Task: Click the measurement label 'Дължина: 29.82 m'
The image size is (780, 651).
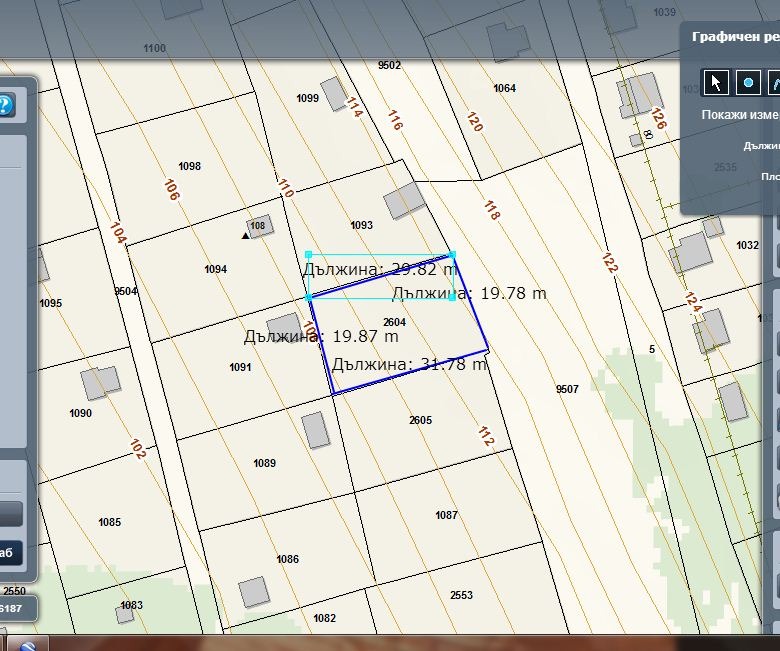Action: pos(380,270)
